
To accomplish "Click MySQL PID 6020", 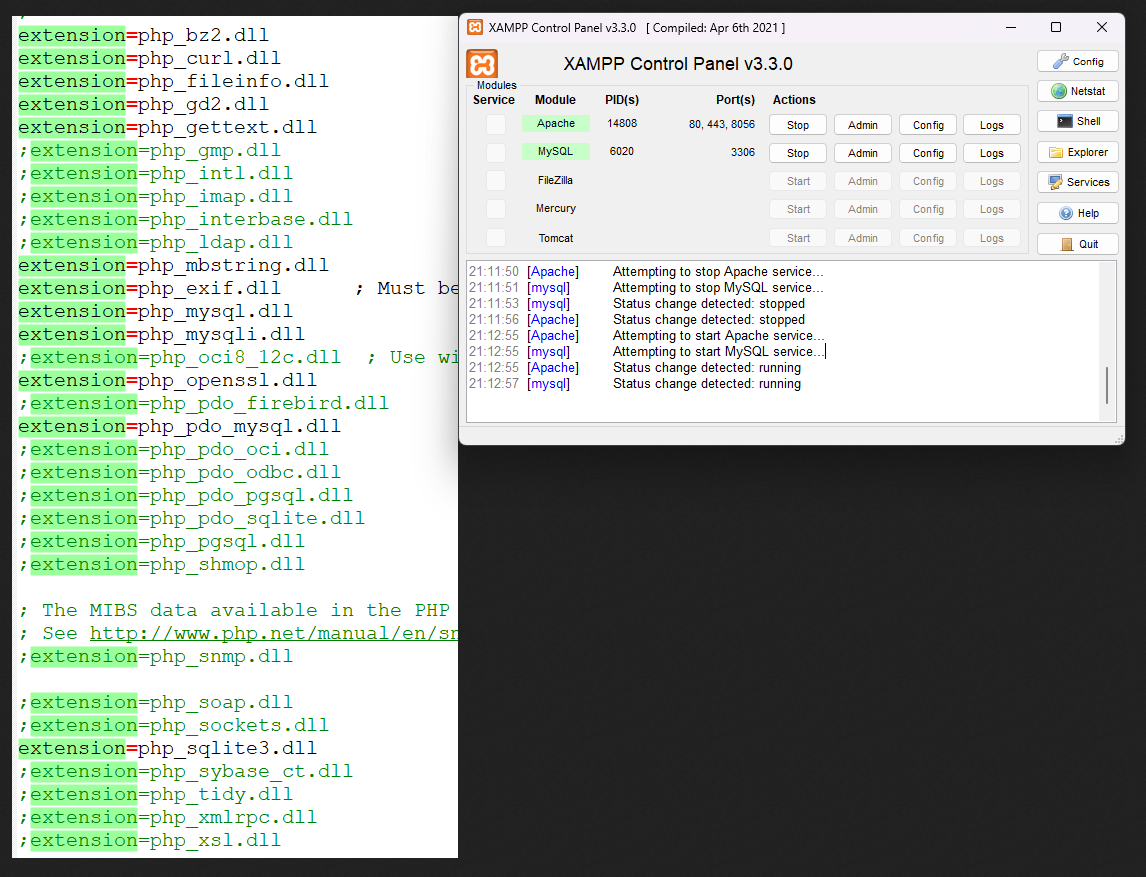I will 622,151.
